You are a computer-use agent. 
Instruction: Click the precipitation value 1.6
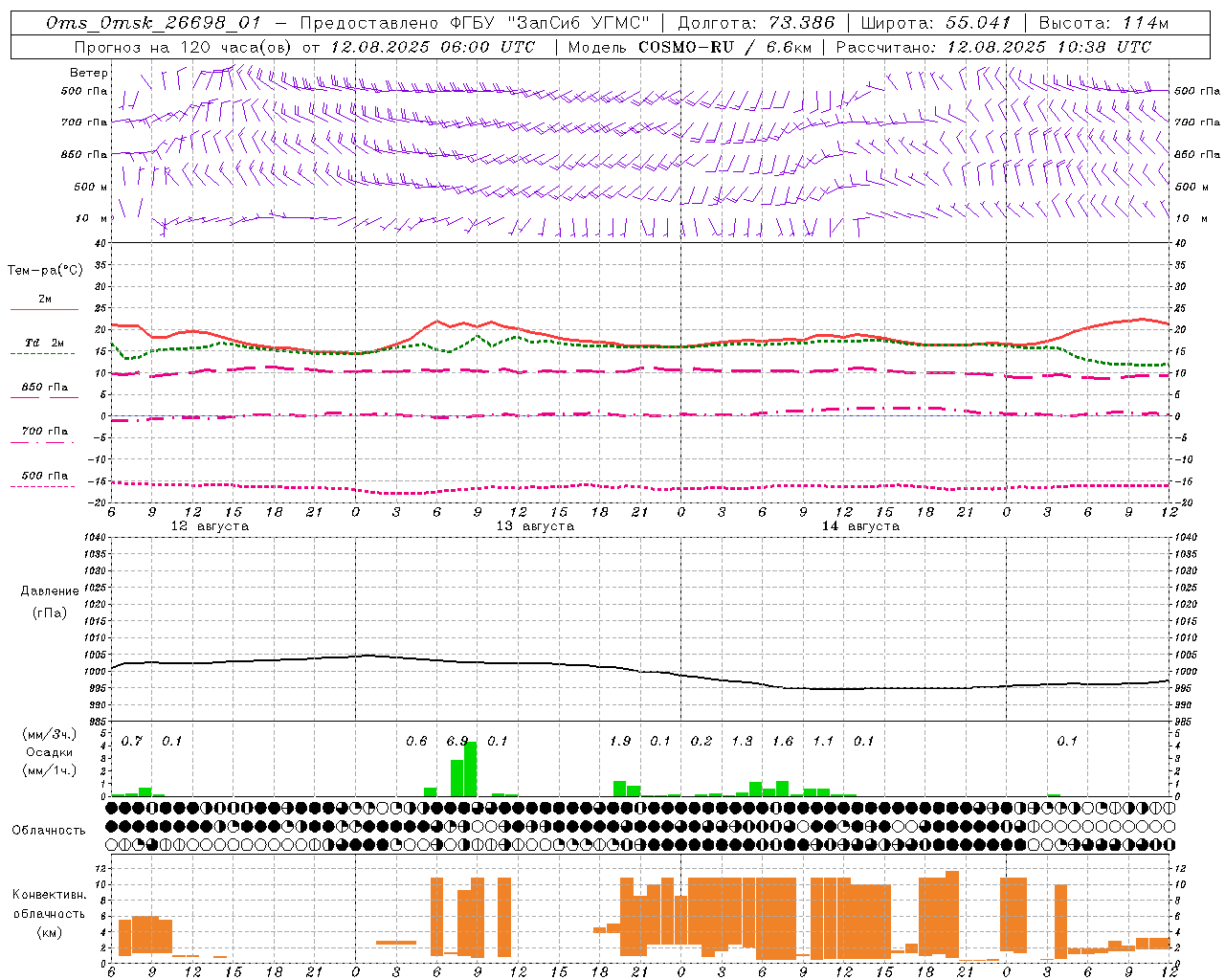point(783,741)
